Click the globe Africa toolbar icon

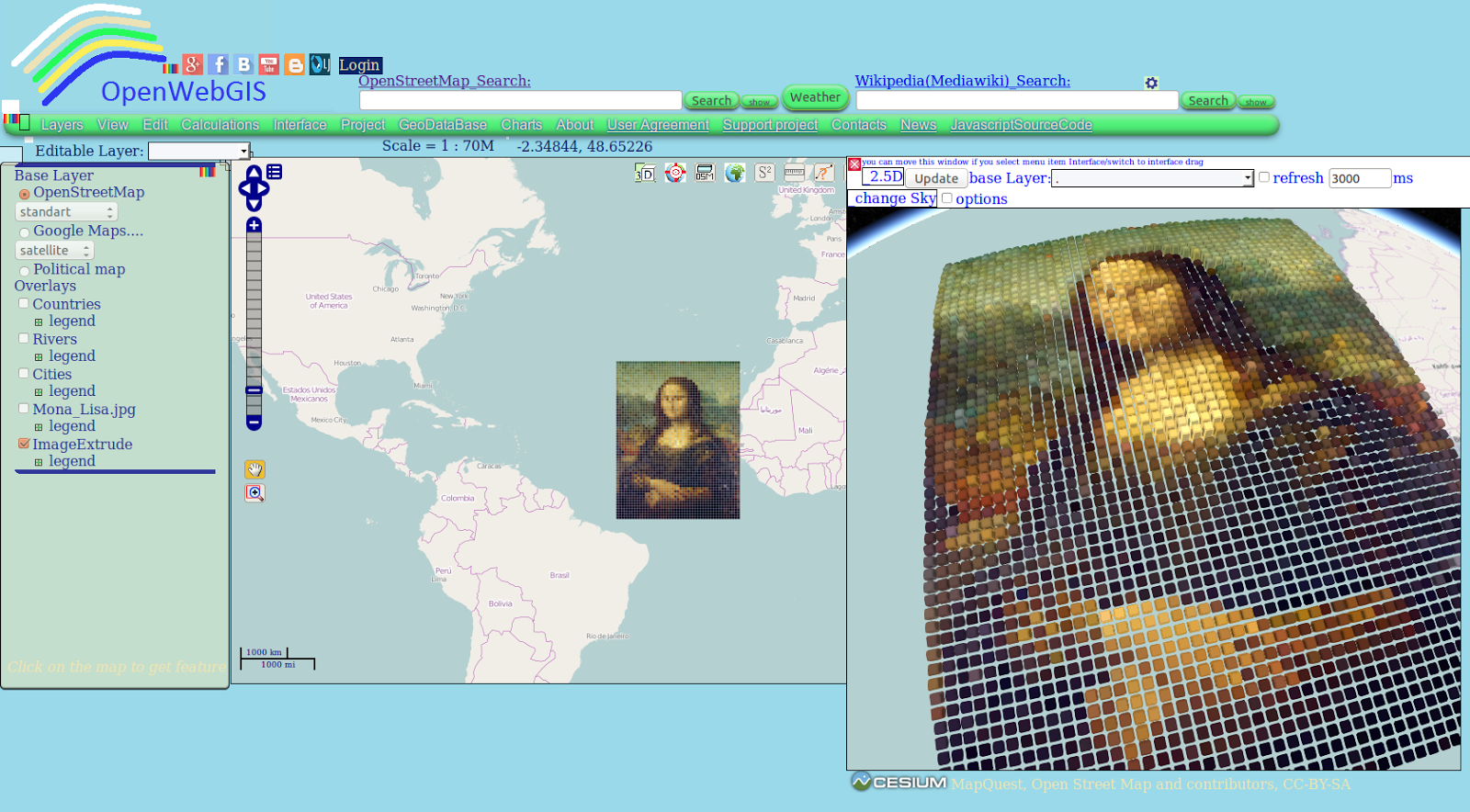click(734, 173)
